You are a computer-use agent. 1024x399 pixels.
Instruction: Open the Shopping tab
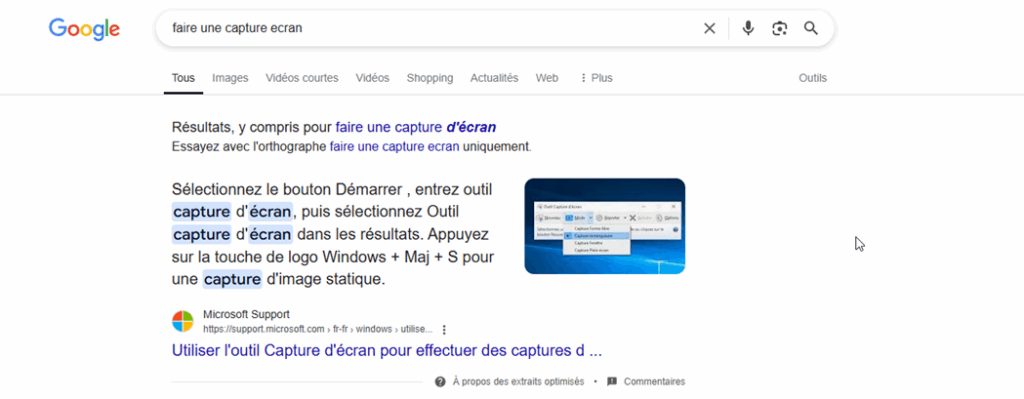click(x=430, y=78)
